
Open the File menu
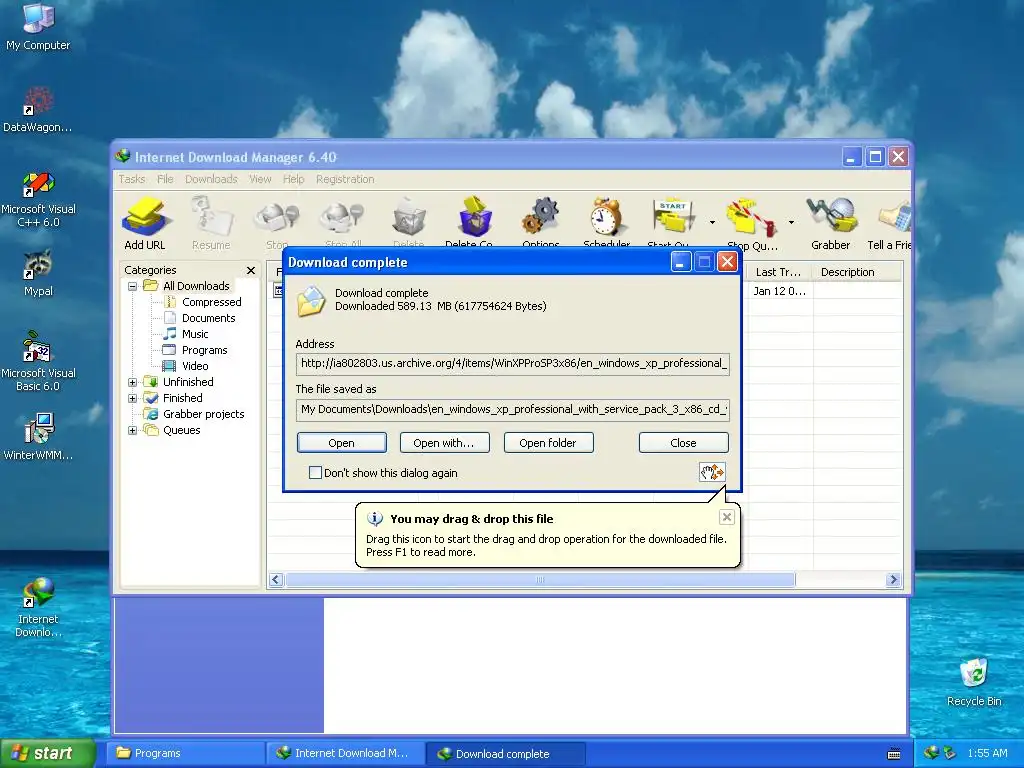click(165, 179)
